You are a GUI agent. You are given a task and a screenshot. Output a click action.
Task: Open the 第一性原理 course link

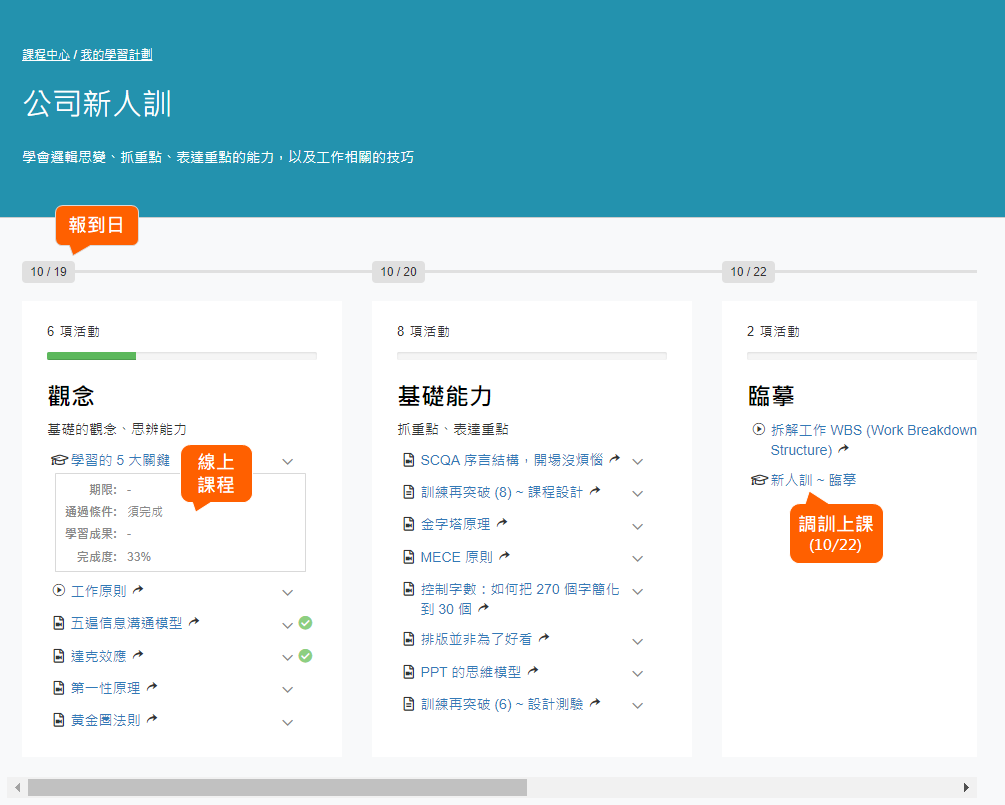[x=106, y=688]
